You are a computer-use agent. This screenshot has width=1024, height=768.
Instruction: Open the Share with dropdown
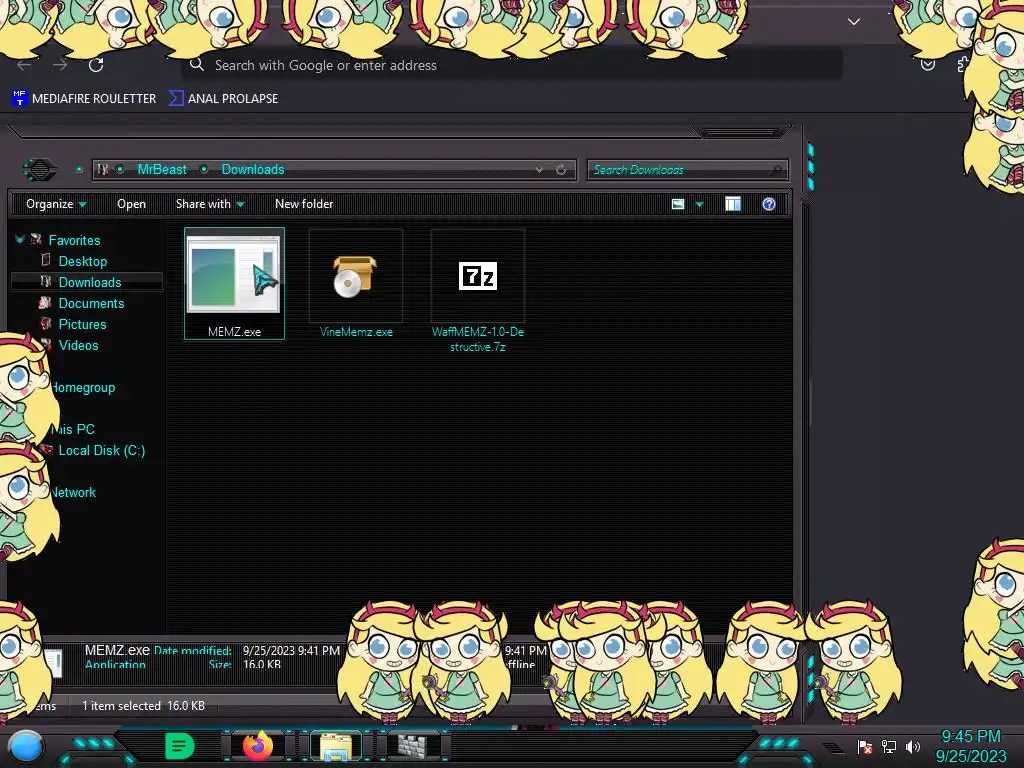pos(210,204)
